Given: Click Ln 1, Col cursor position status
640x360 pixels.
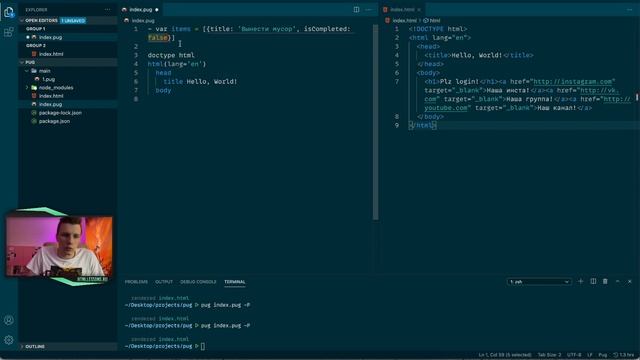Looking at the screenshot, I should click(505, 355).
